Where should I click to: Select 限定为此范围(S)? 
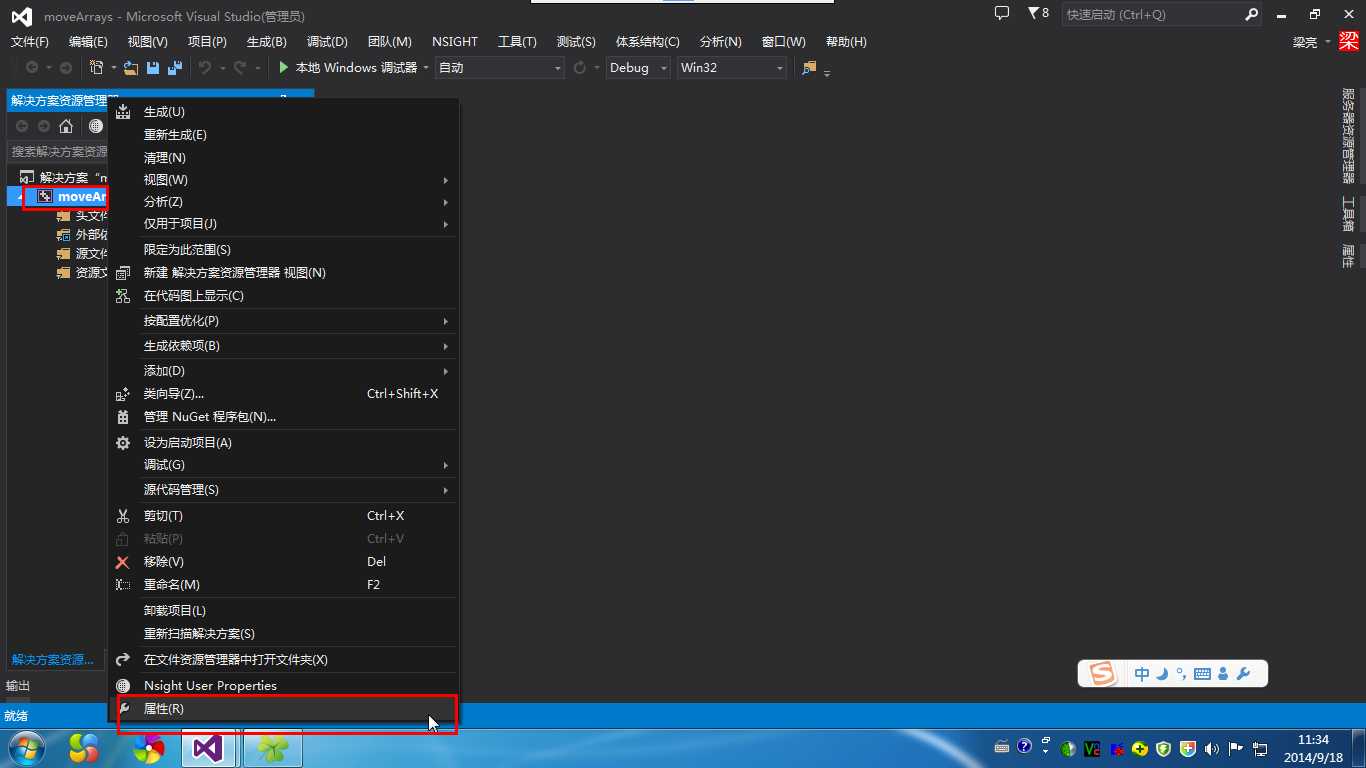pyautogui.click(x=284, y=250)
